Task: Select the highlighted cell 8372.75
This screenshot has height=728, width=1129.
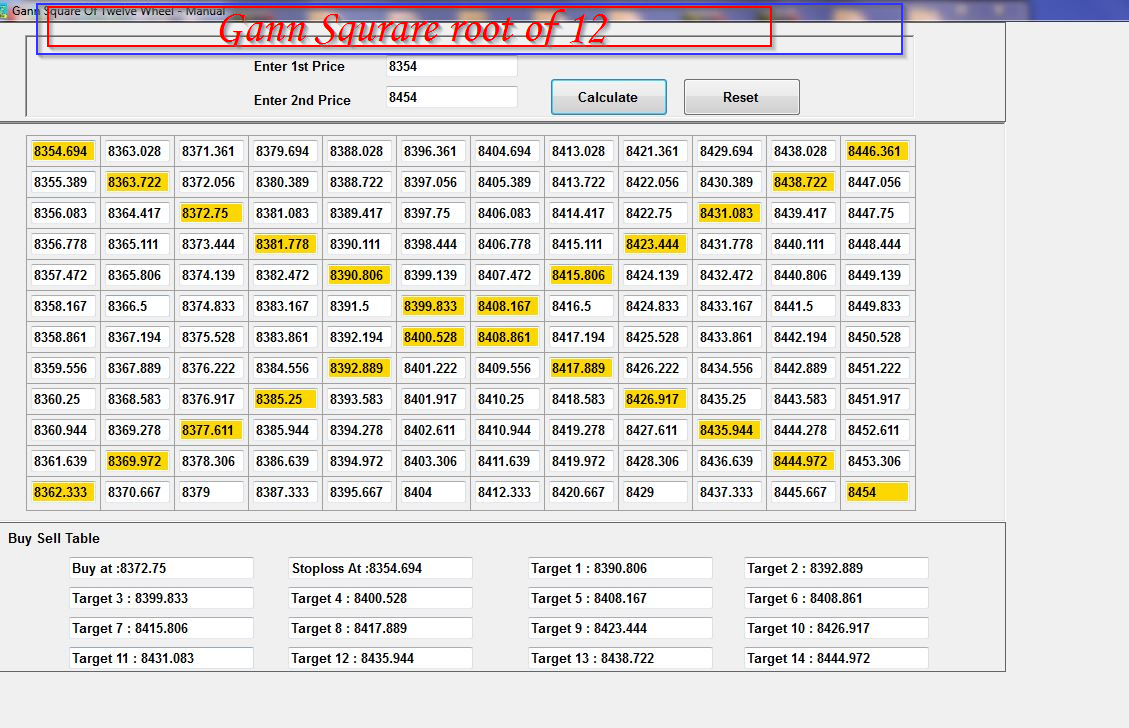Action: point(210,213)
